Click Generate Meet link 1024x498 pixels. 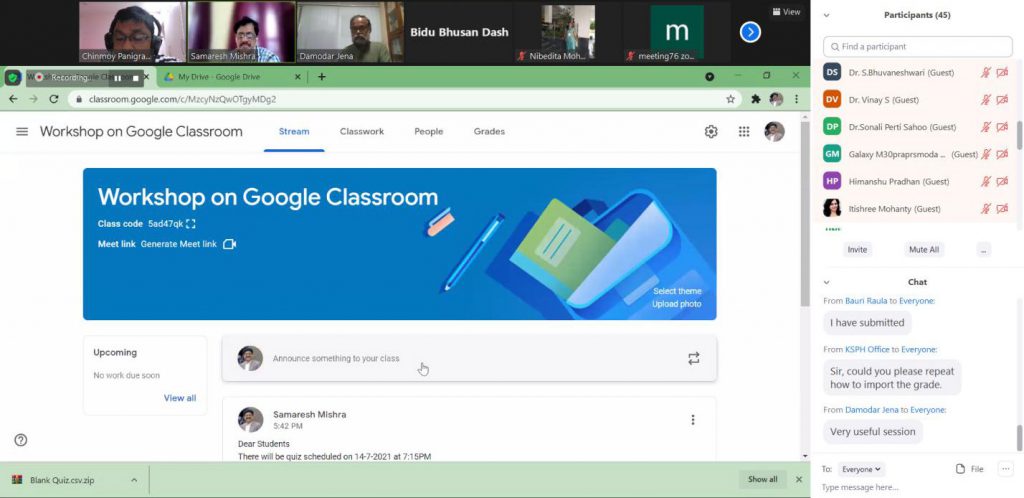(179, 244)
